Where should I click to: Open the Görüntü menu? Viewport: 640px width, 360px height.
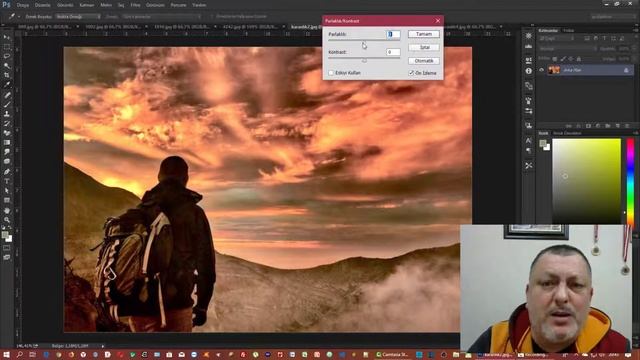click(65, 5)
